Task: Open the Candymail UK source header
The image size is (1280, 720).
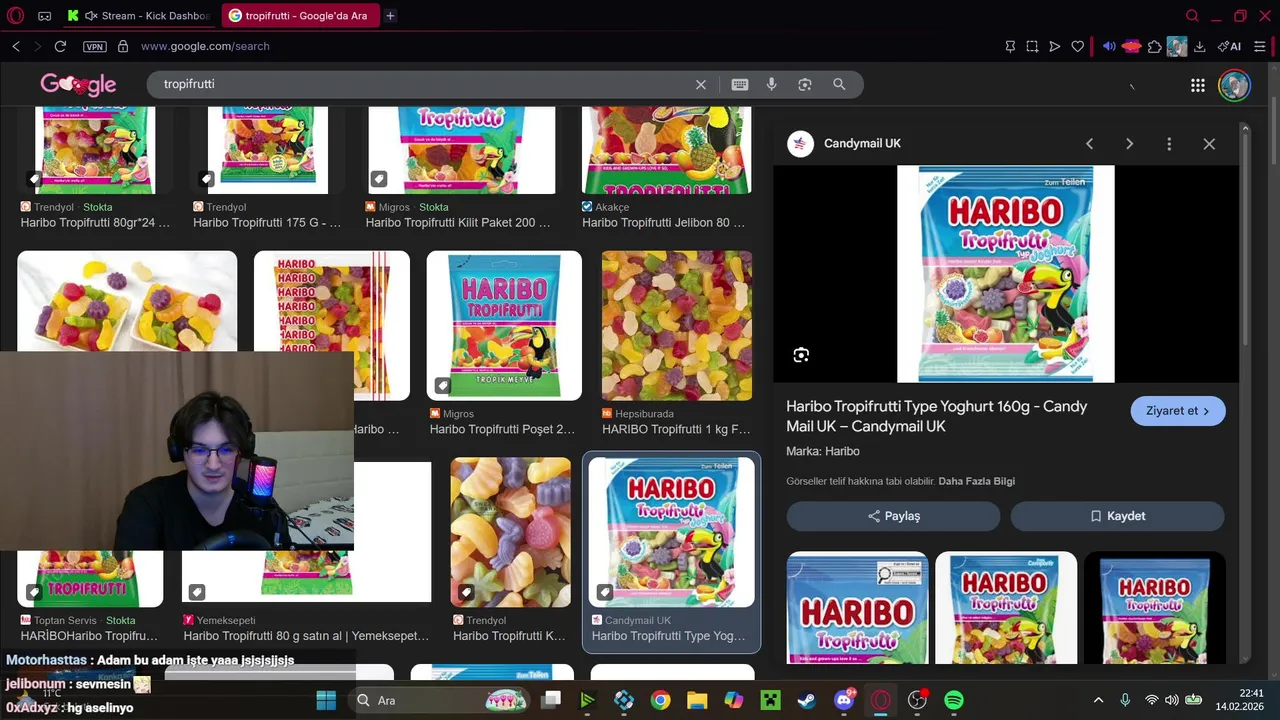Action: pyautogui.click(x=844, y=144)
